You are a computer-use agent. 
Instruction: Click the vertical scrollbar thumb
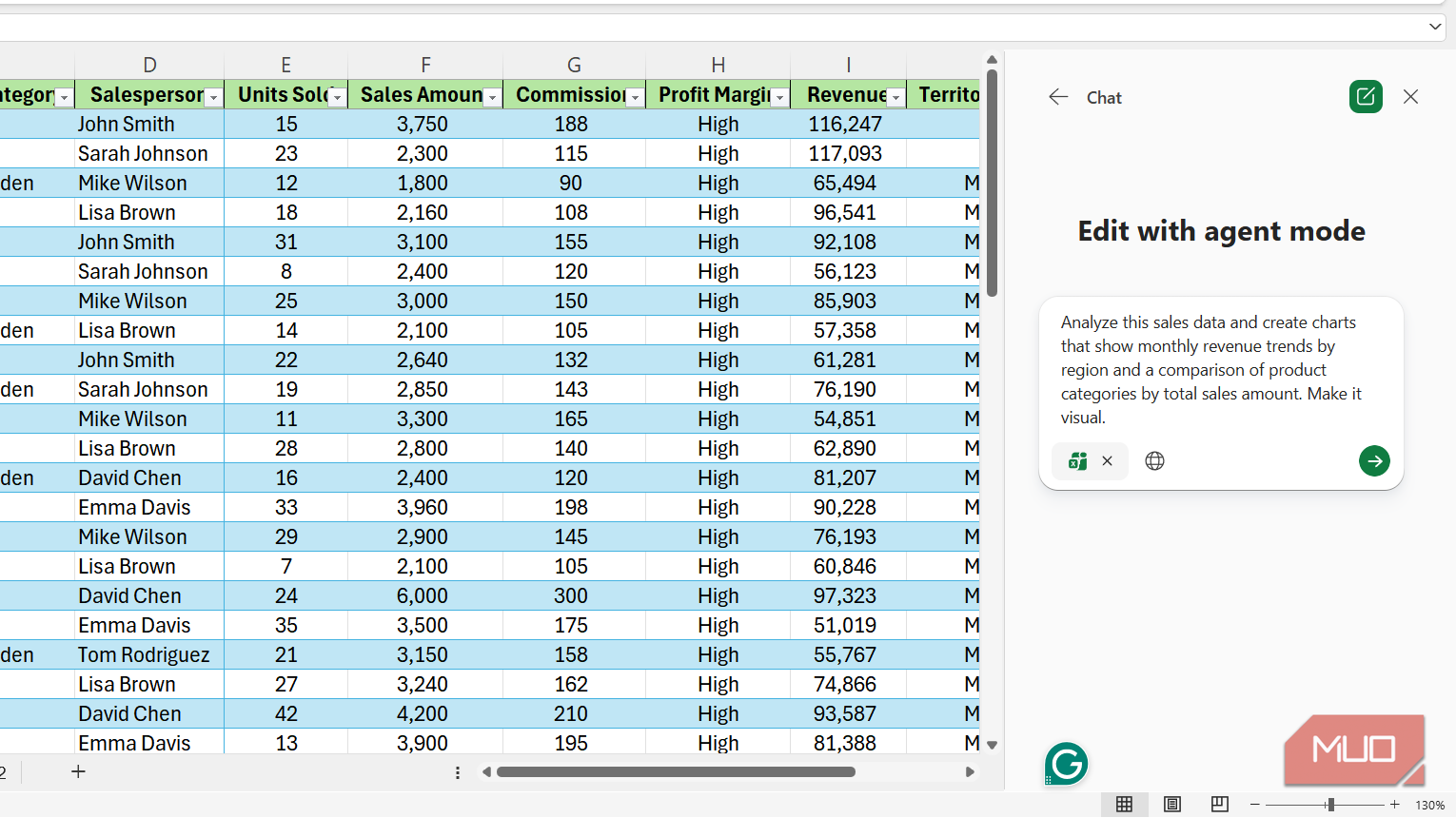click(x=992, y=183)
